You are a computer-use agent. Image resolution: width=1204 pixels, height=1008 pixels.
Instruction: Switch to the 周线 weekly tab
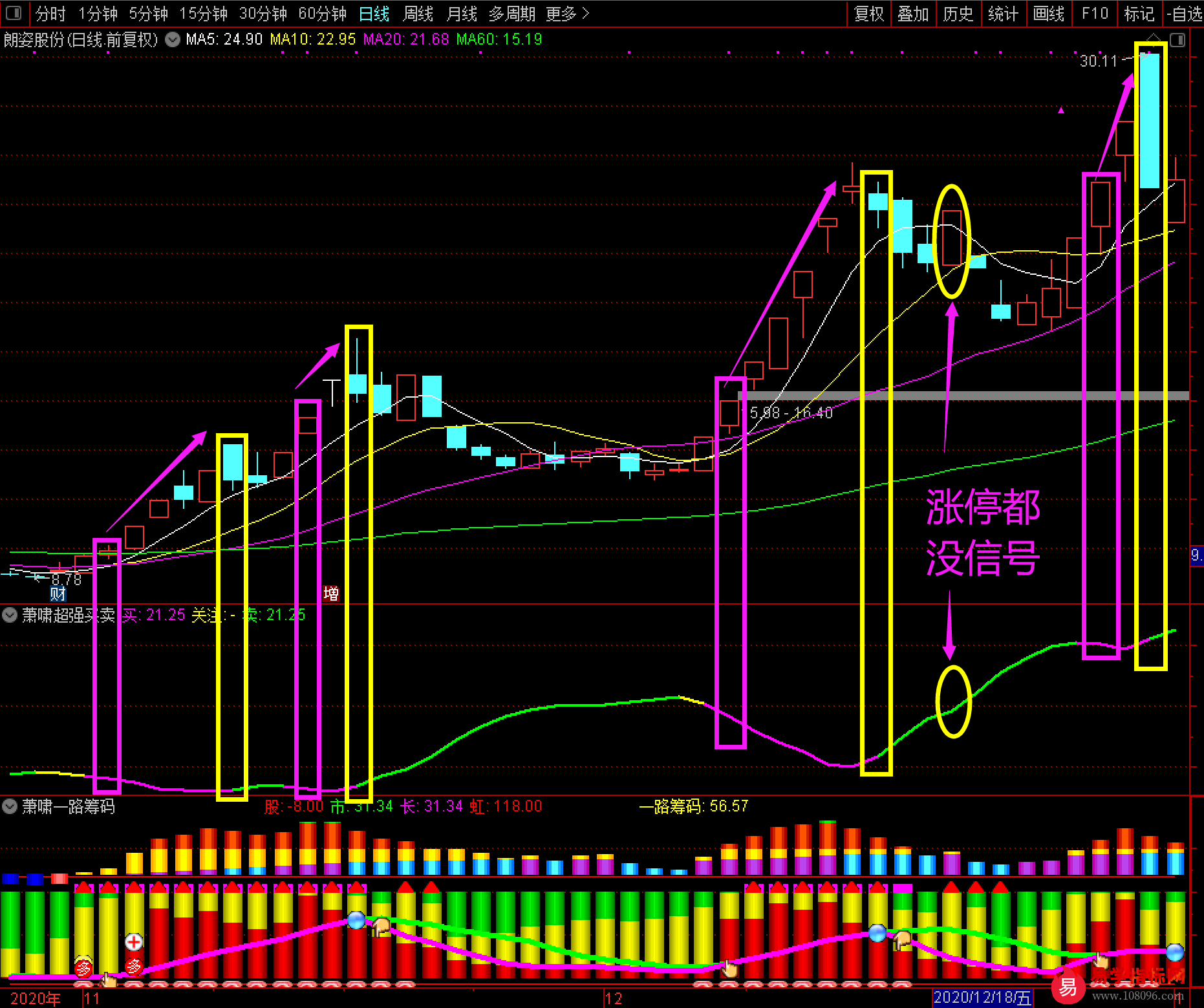418,14
